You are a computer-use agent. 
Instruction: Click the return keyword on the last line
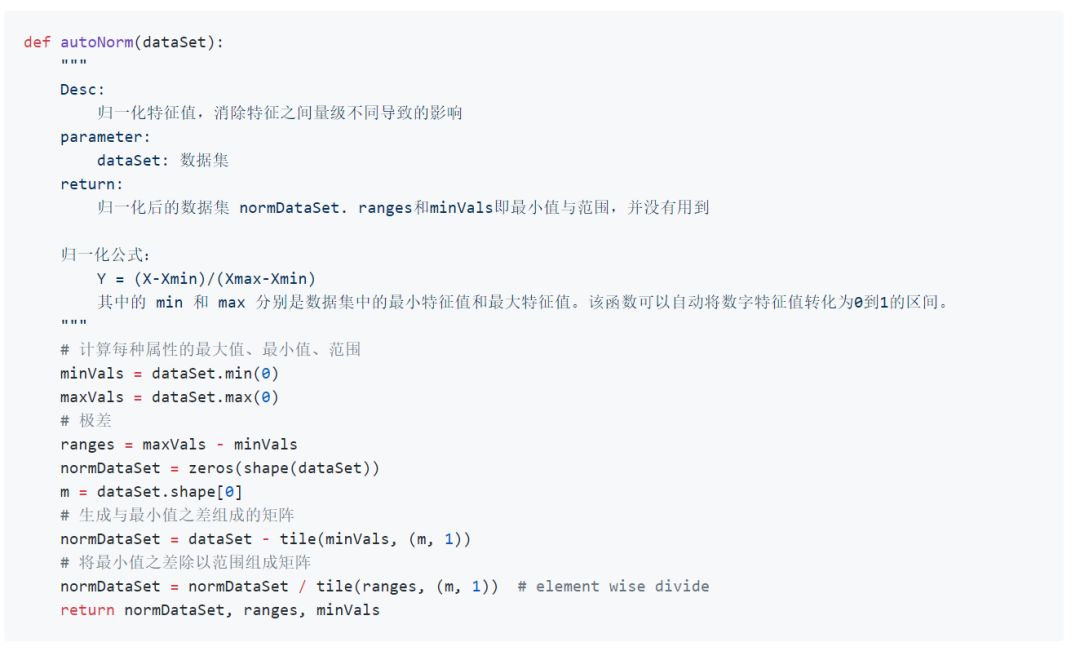coord(87,609)
